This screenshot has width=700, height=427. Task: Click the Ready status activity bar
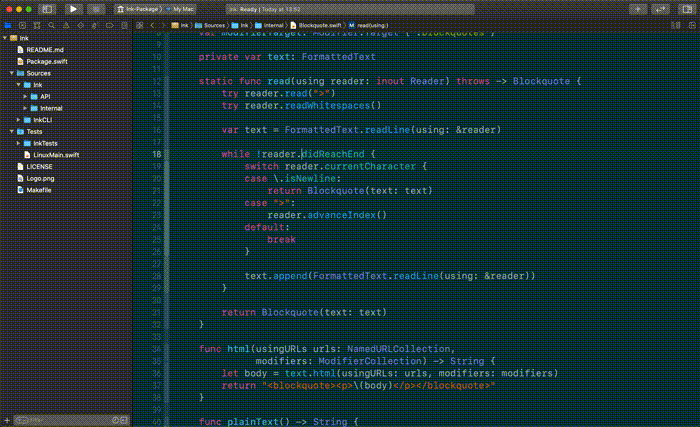coord(350,9)
